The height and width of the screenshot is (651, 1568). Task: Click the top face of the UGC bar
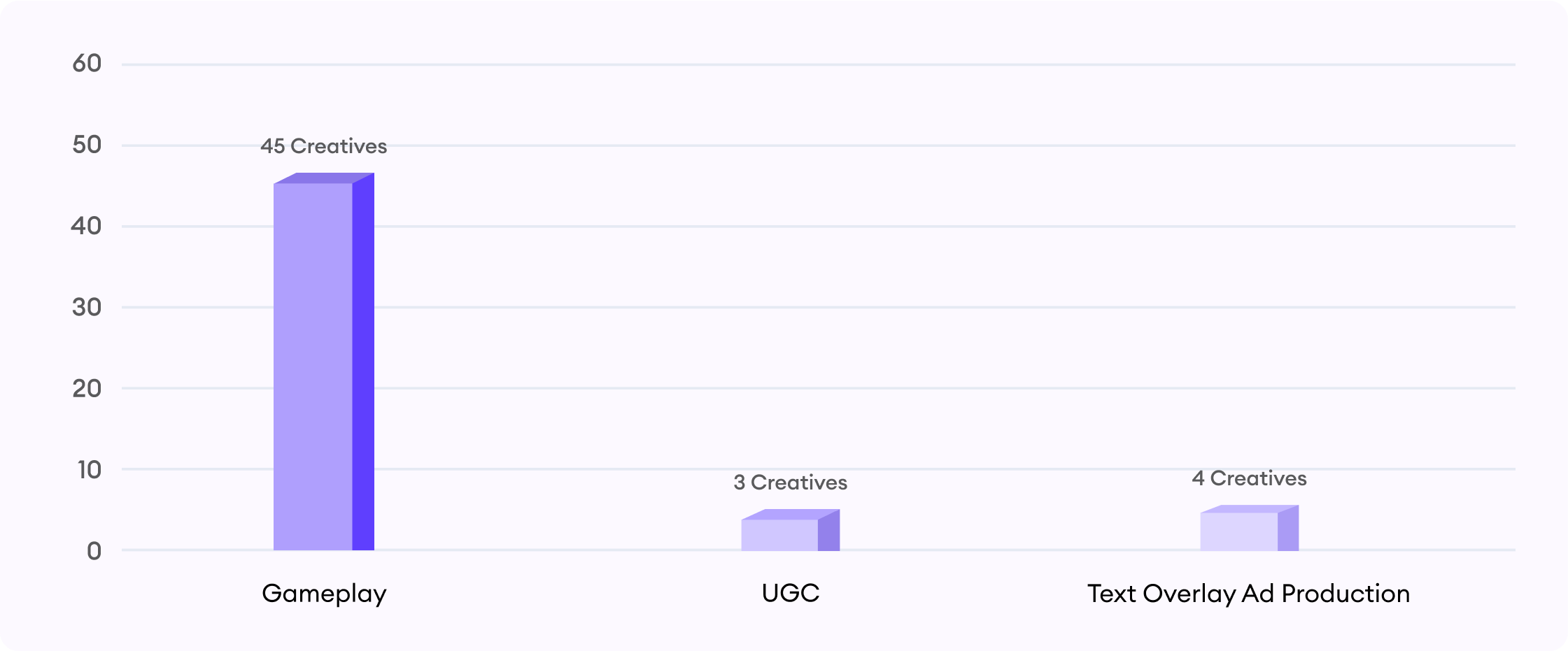click(791, 514)
